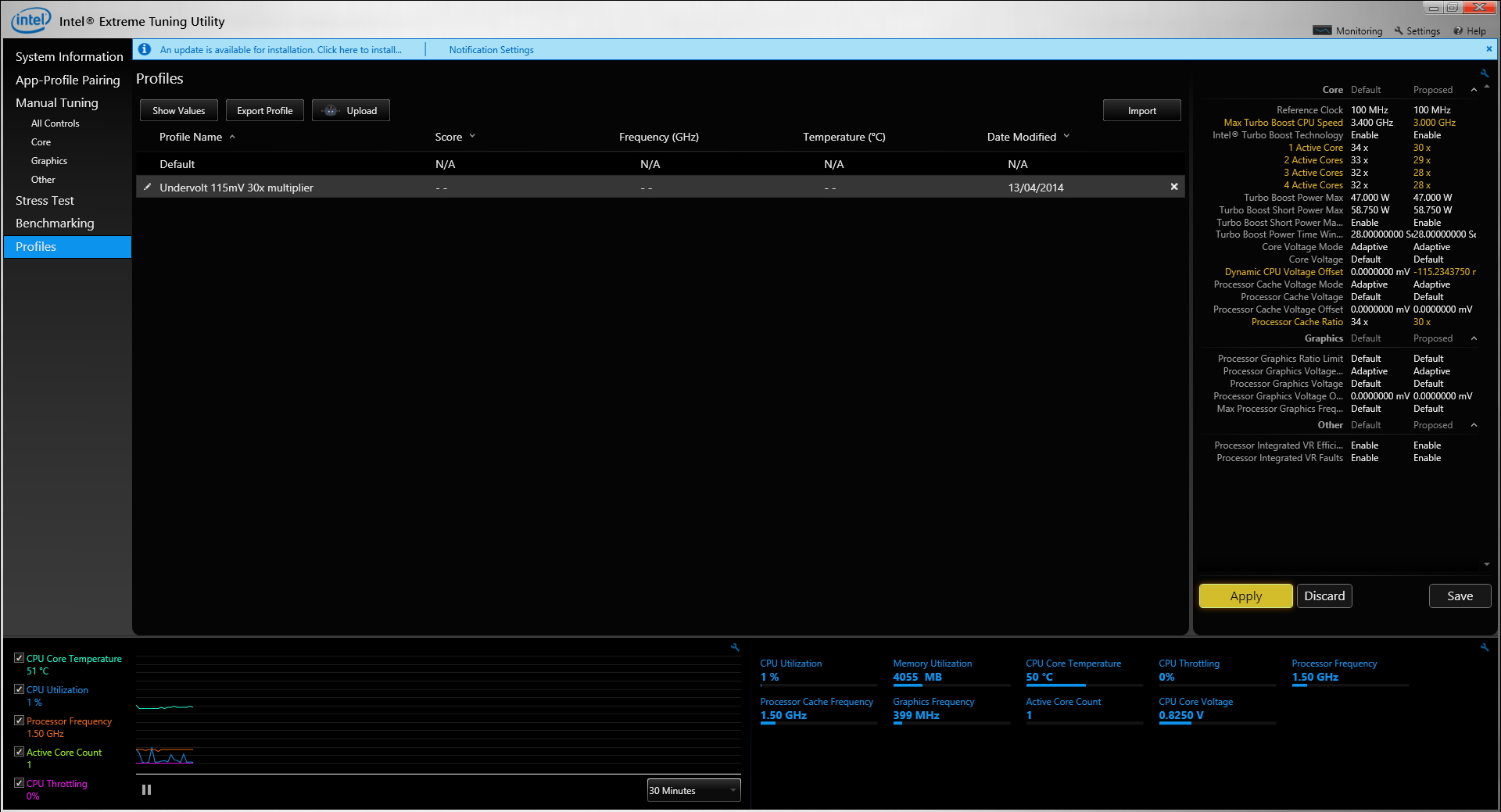Click Processor Cache Ratio setting

coord(1297,322)
